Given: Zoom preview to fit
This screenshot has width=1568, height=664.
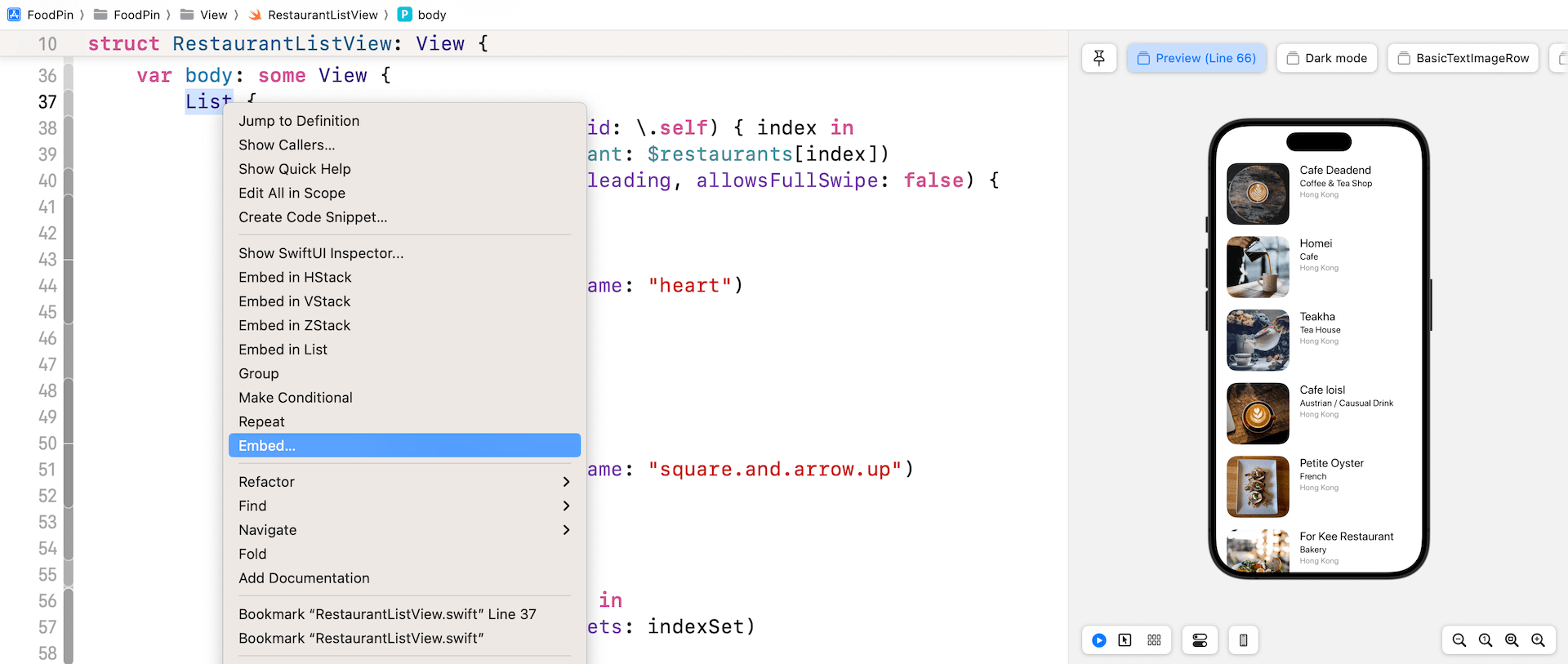Looking at the screenshot, I should (x=1512, y=640).
